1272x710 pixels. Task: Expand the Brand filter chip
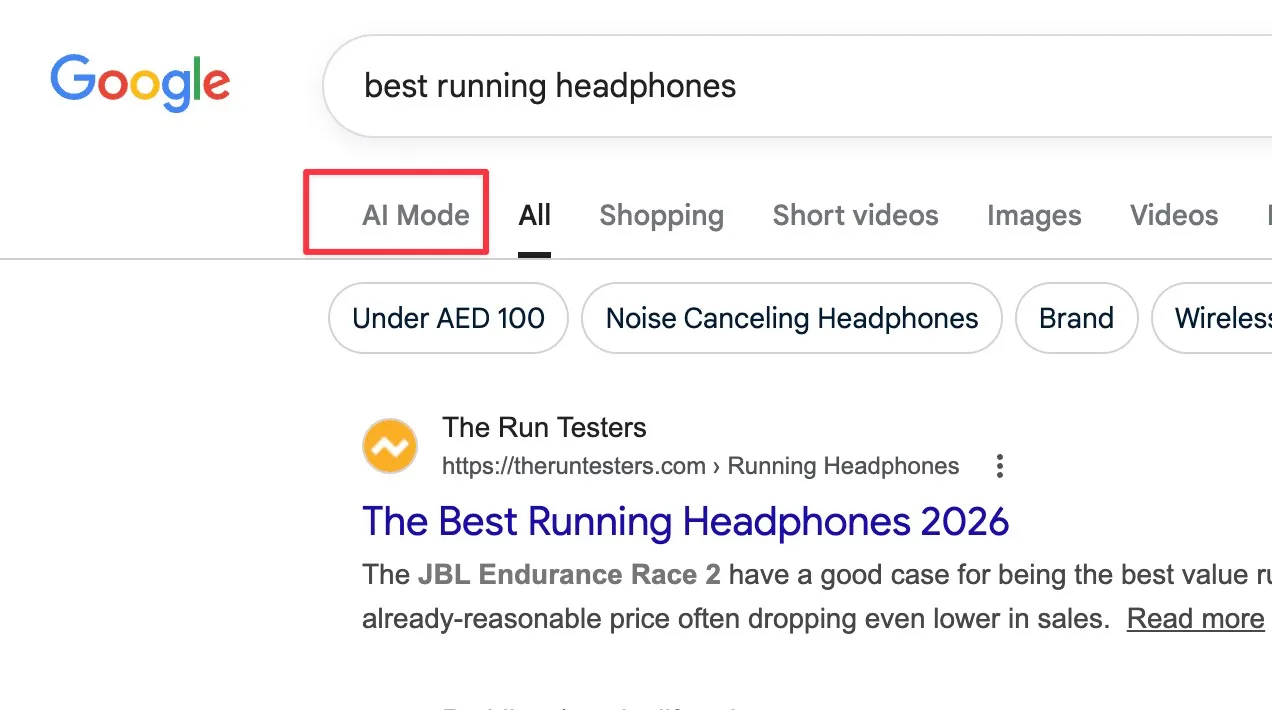tap(1076, 318)
